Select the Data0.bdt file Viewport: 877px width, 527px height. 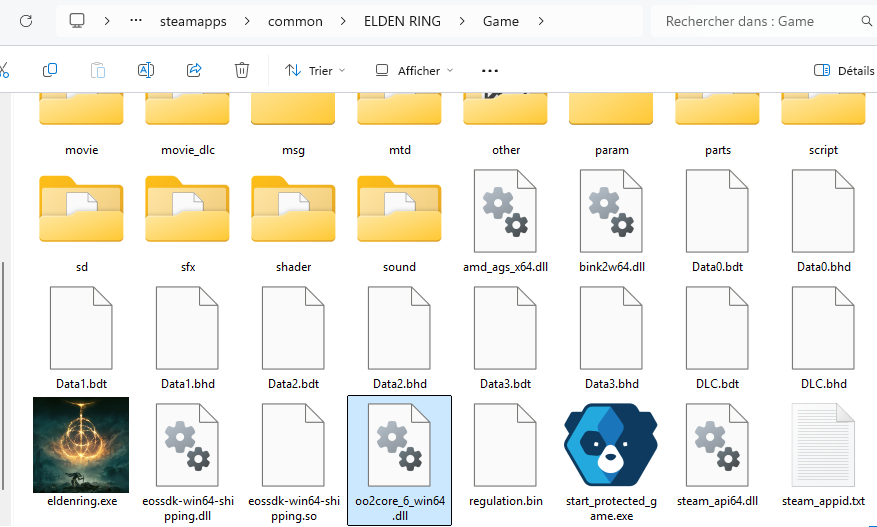(718, 222)
